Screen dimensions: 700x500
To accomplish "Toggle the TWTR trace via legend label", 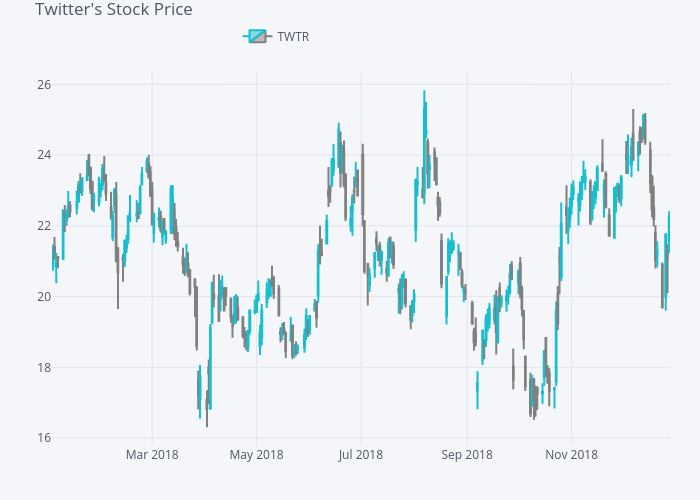I will click(x=293, y=37).
